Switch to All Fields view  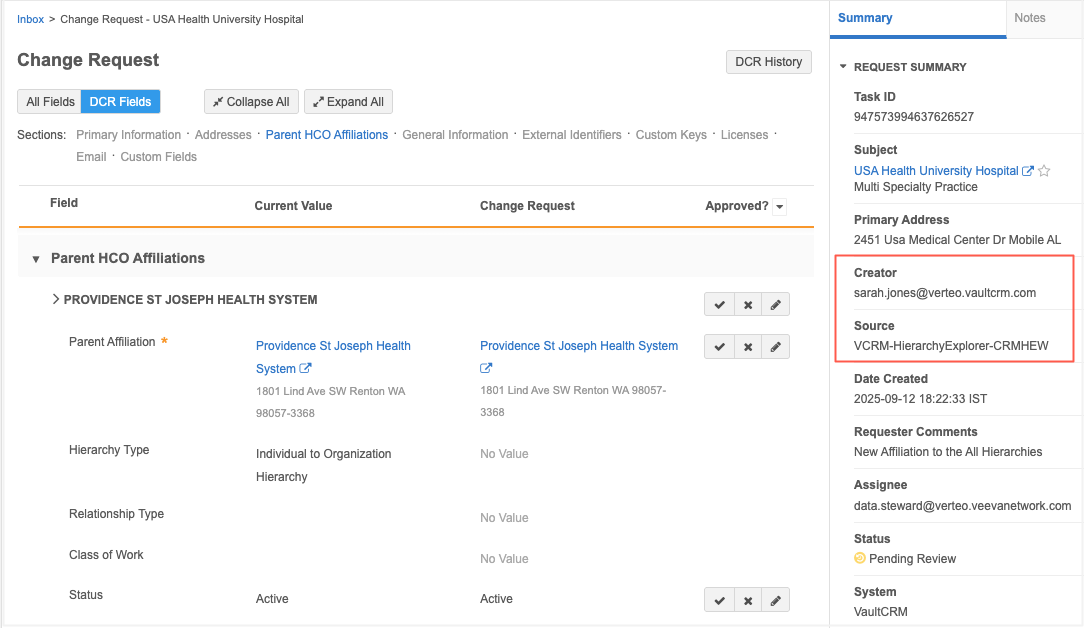tap(50, 102)
